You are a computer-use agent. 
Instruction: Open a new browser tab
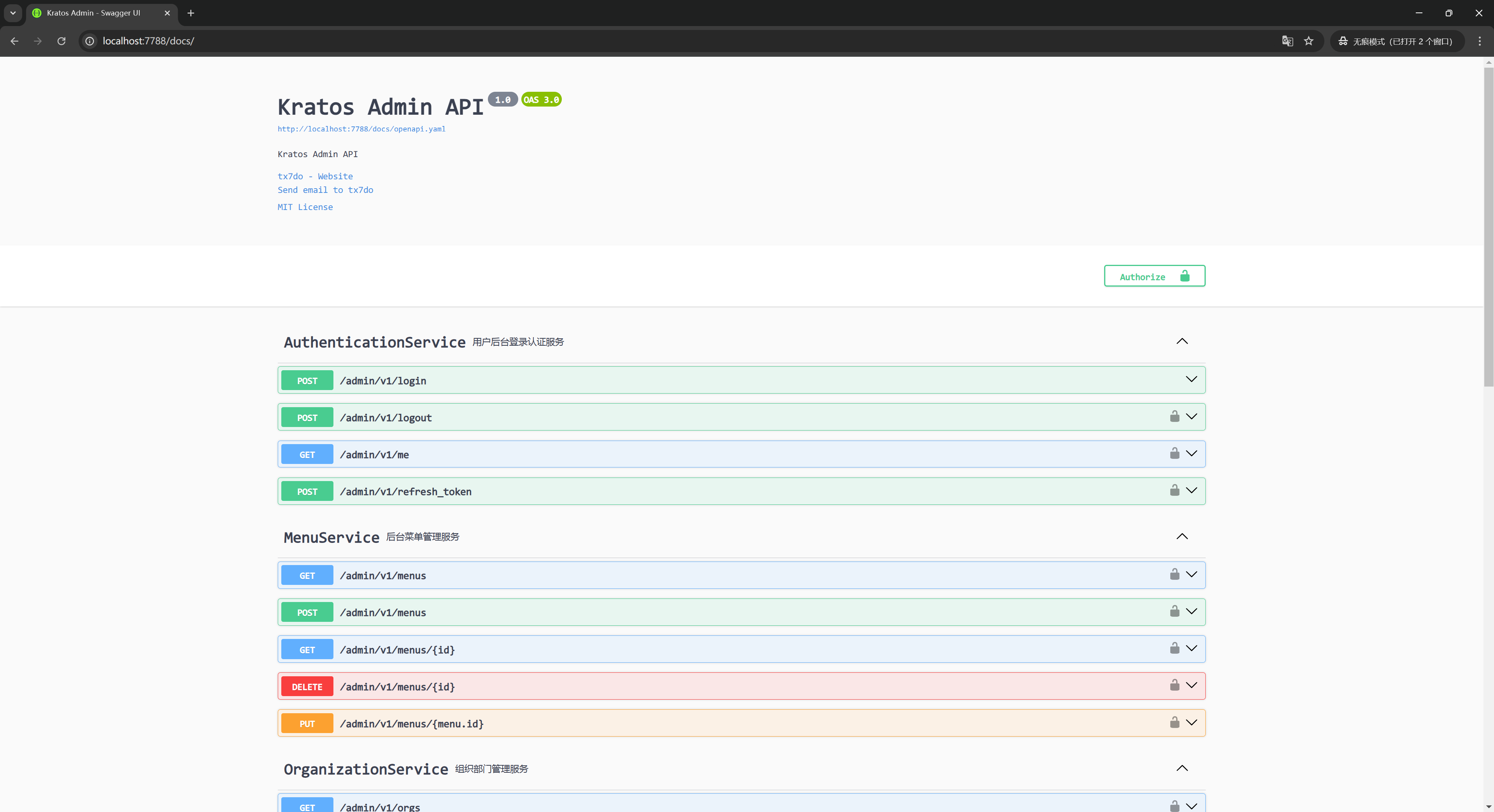click(x=191, y=13)
